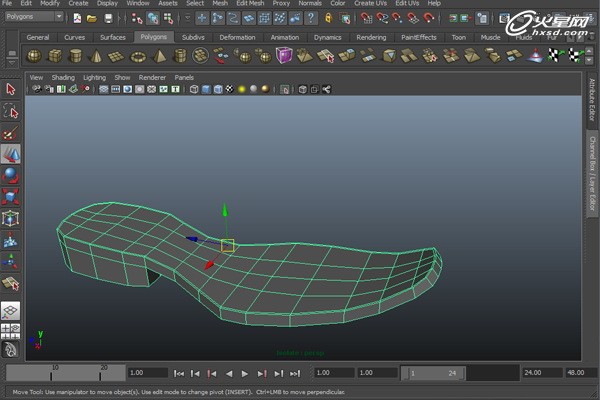Open the Edit Mesh menu

pyautogui.click(x=248, y=4)
